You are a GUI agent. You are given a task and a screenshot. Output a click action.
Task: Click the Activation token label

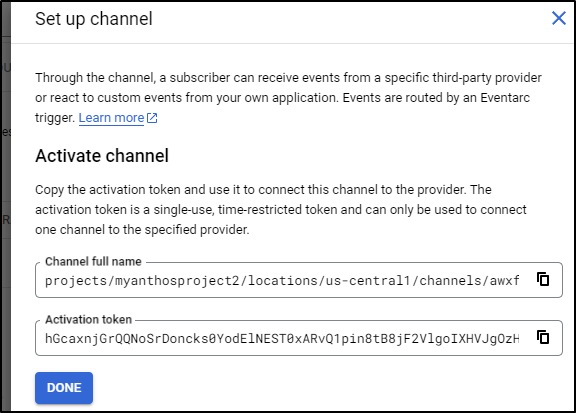(x=89, y=320)
